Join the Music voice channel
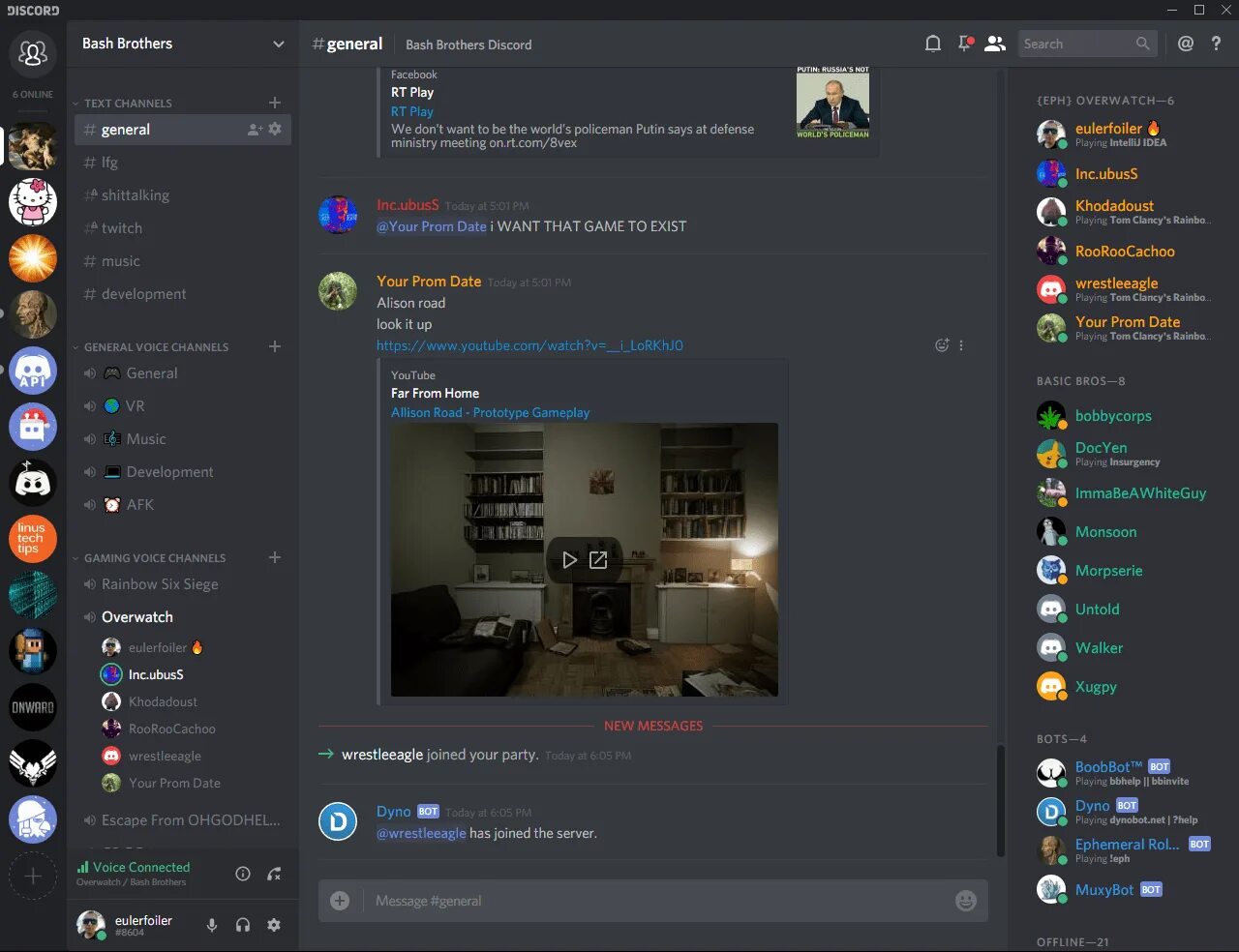 [183, 439]
